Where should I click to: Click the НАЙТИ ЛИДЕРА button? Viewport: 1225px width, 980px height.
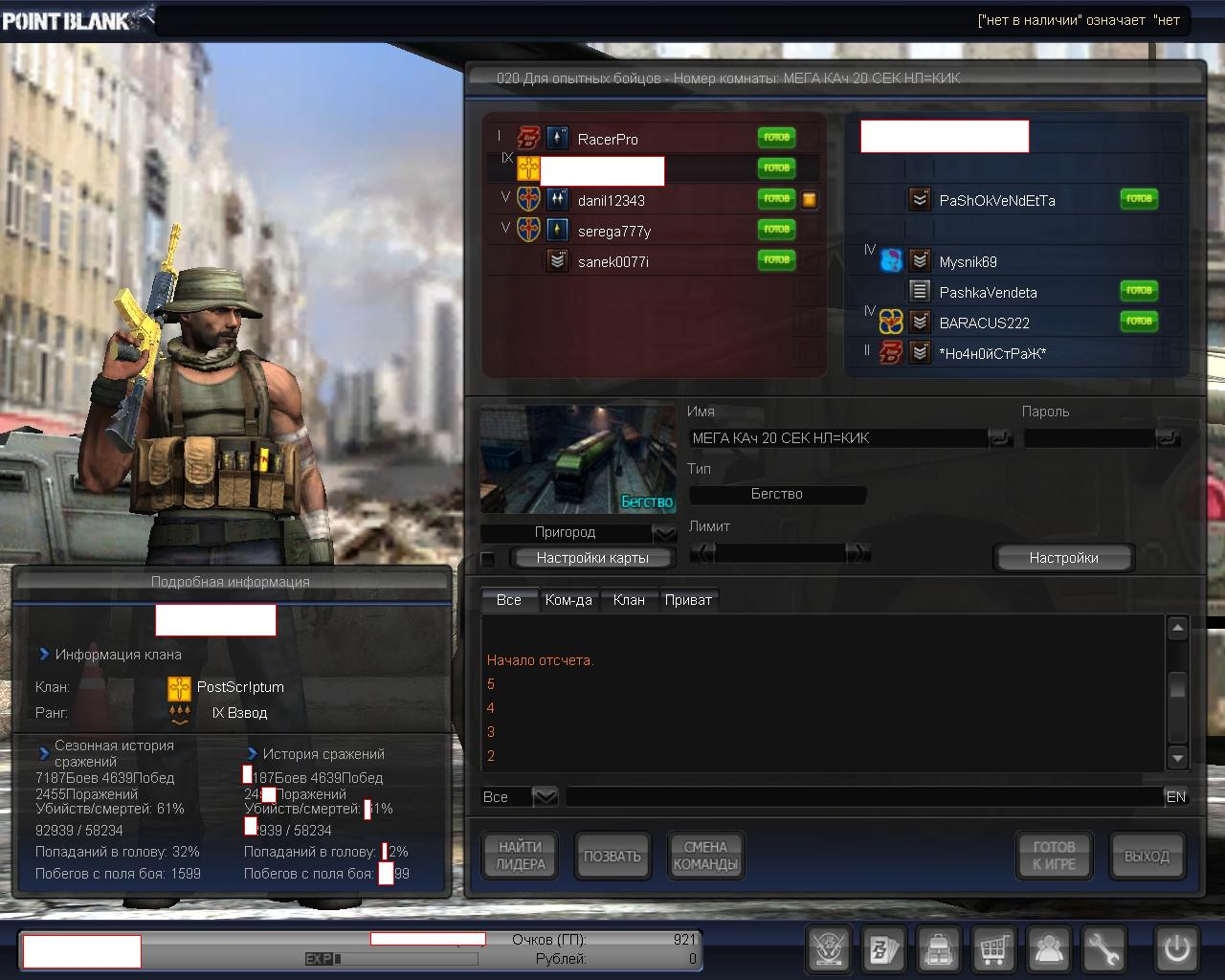(x=520, y=855)
